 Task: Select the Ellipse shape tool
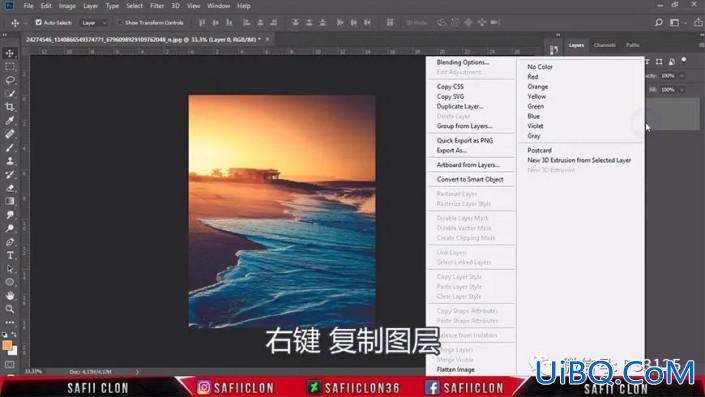click(9, 282)
